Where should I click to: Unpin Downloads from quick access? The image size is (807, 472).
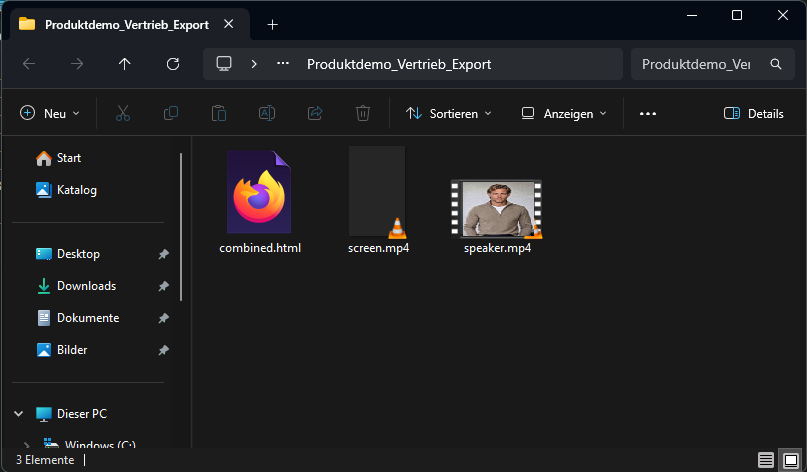pyautogui.click(x=163, y=286)
